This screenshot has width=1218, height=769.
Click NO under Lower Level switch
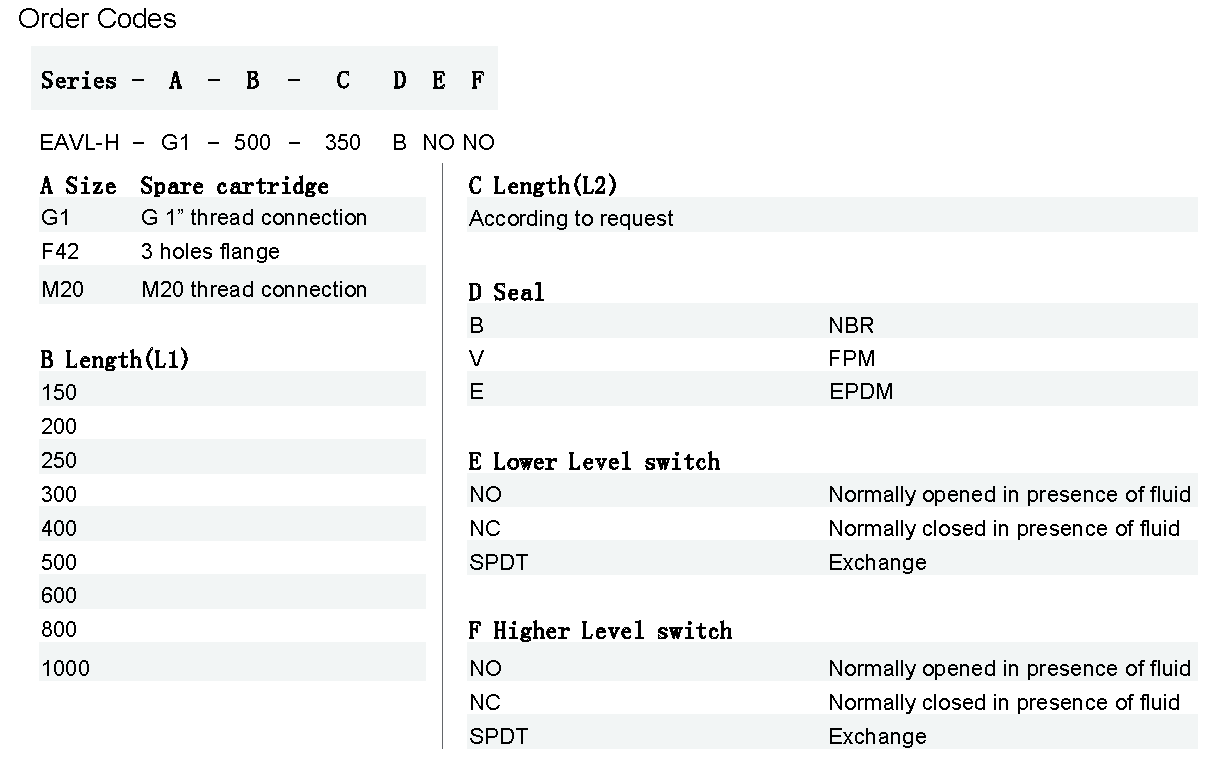coord(485,494)
